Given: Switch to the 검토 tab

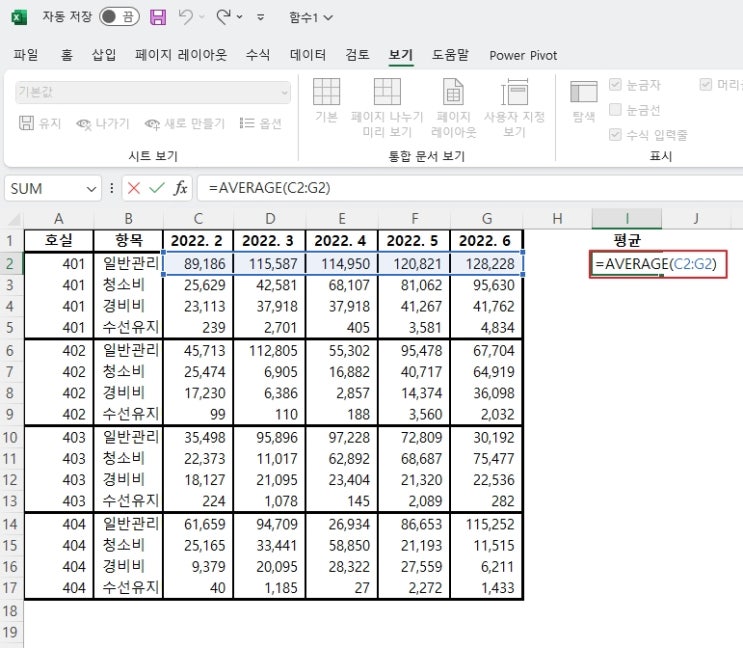Looking at the screenshot, I should coord(357,55).
